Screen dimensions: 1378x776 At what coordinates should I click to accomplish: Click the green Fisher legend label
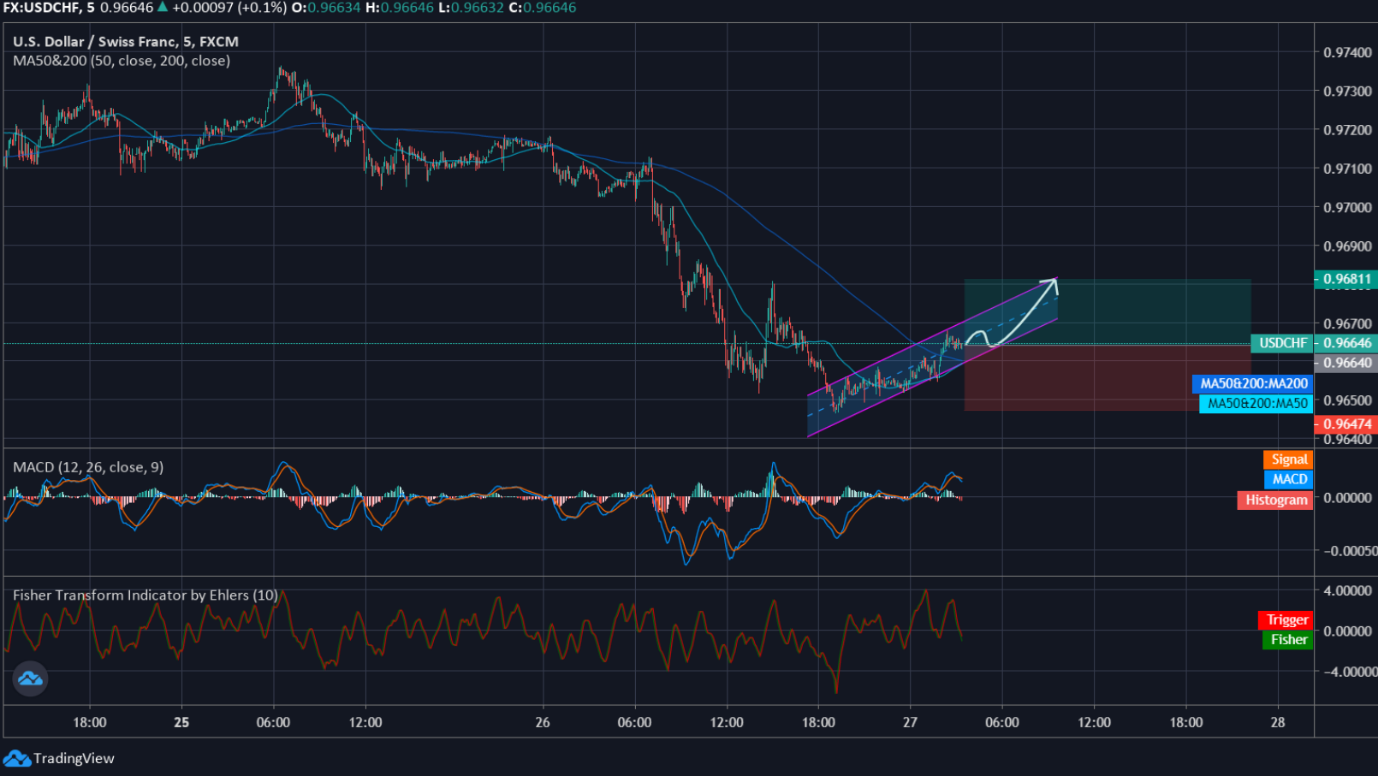[1287, 640]
